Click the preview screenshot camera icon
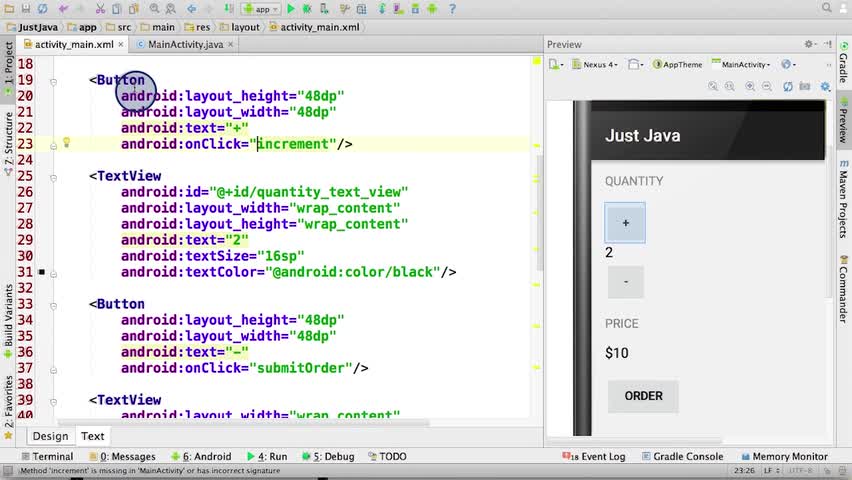This screenshot has width=852, height=480. (x=805, y=86)
